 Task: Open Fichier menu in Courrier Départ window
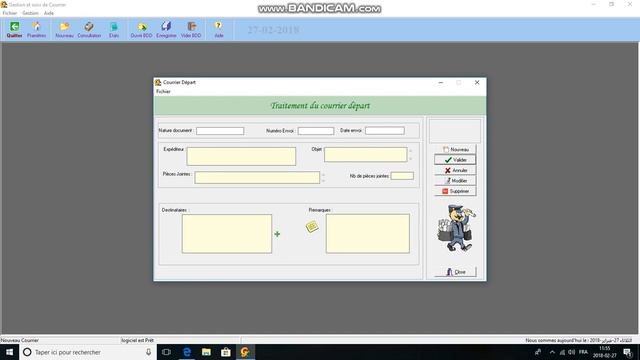163,91
